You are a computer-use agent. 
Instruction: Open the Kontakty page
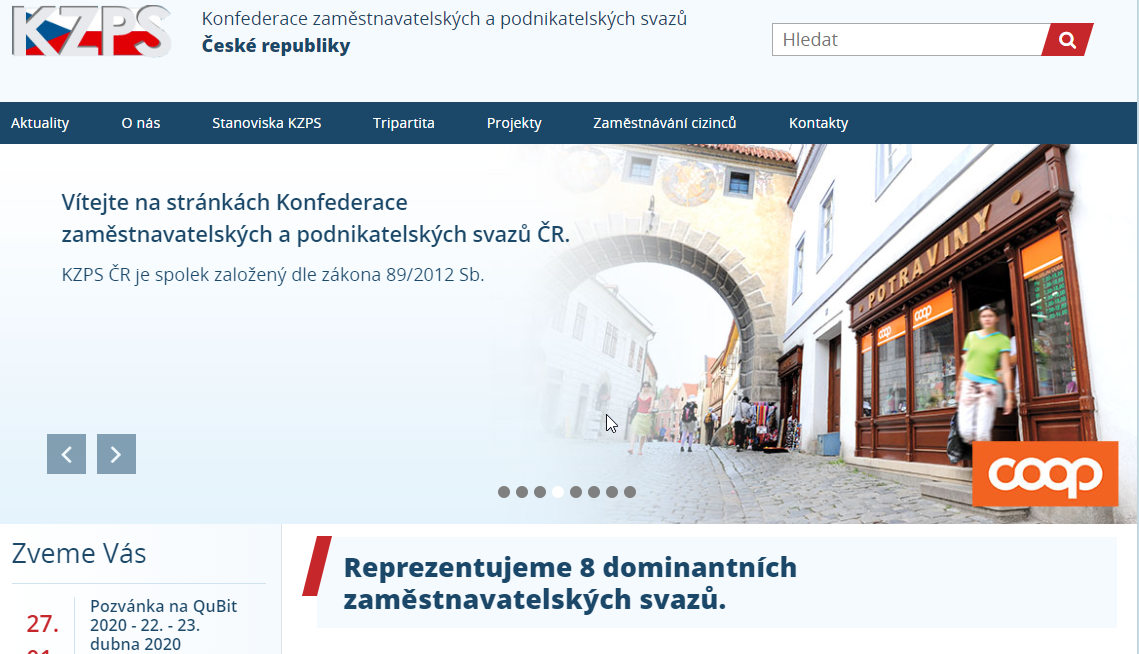coord(819,123)
